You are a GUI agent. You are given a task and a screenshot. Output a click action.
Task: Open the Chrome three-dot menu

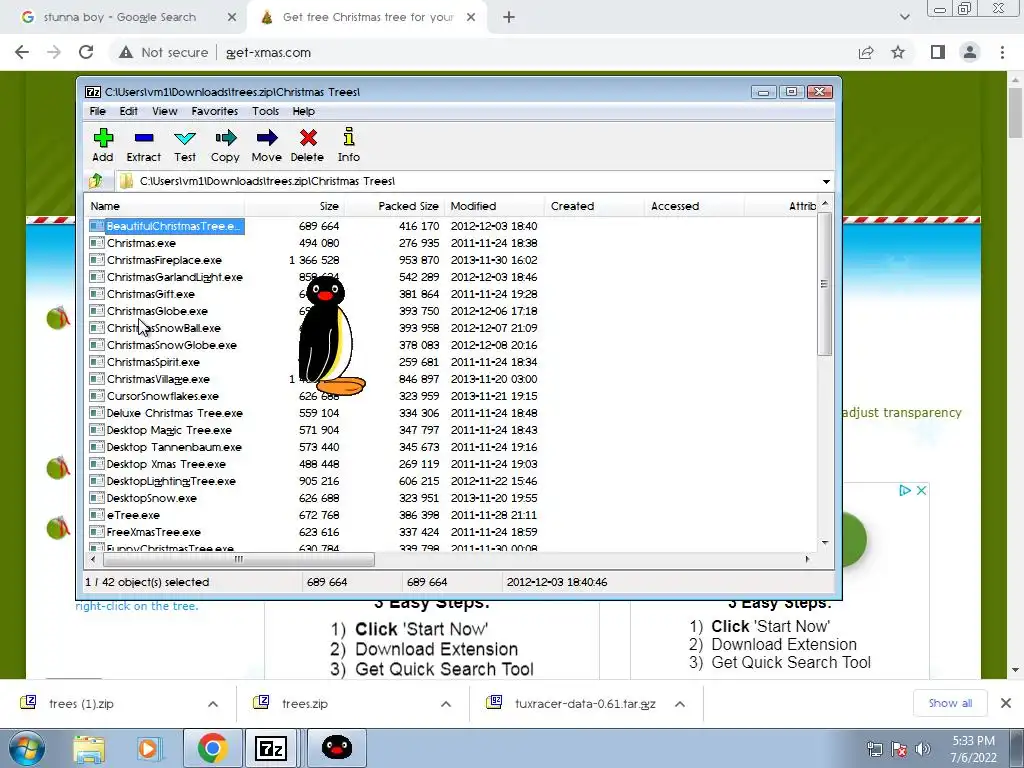point(1002,52)
